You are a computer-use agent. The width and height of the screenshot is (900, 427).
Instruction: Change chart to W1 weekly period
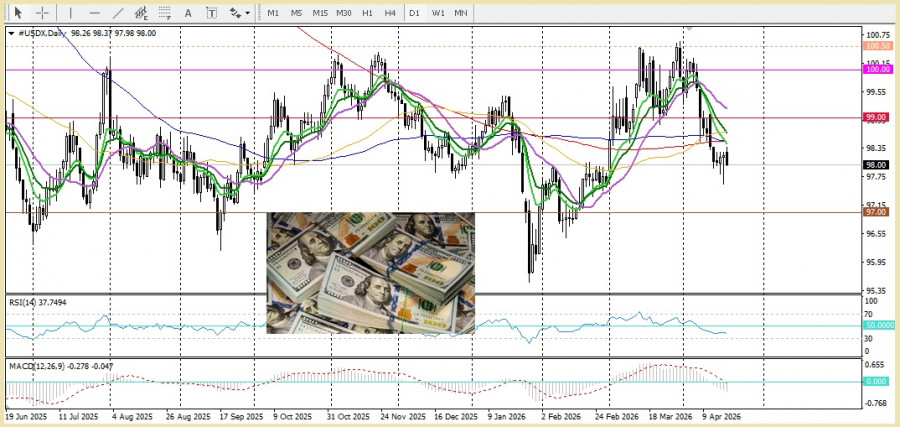[x=438, y=13]
